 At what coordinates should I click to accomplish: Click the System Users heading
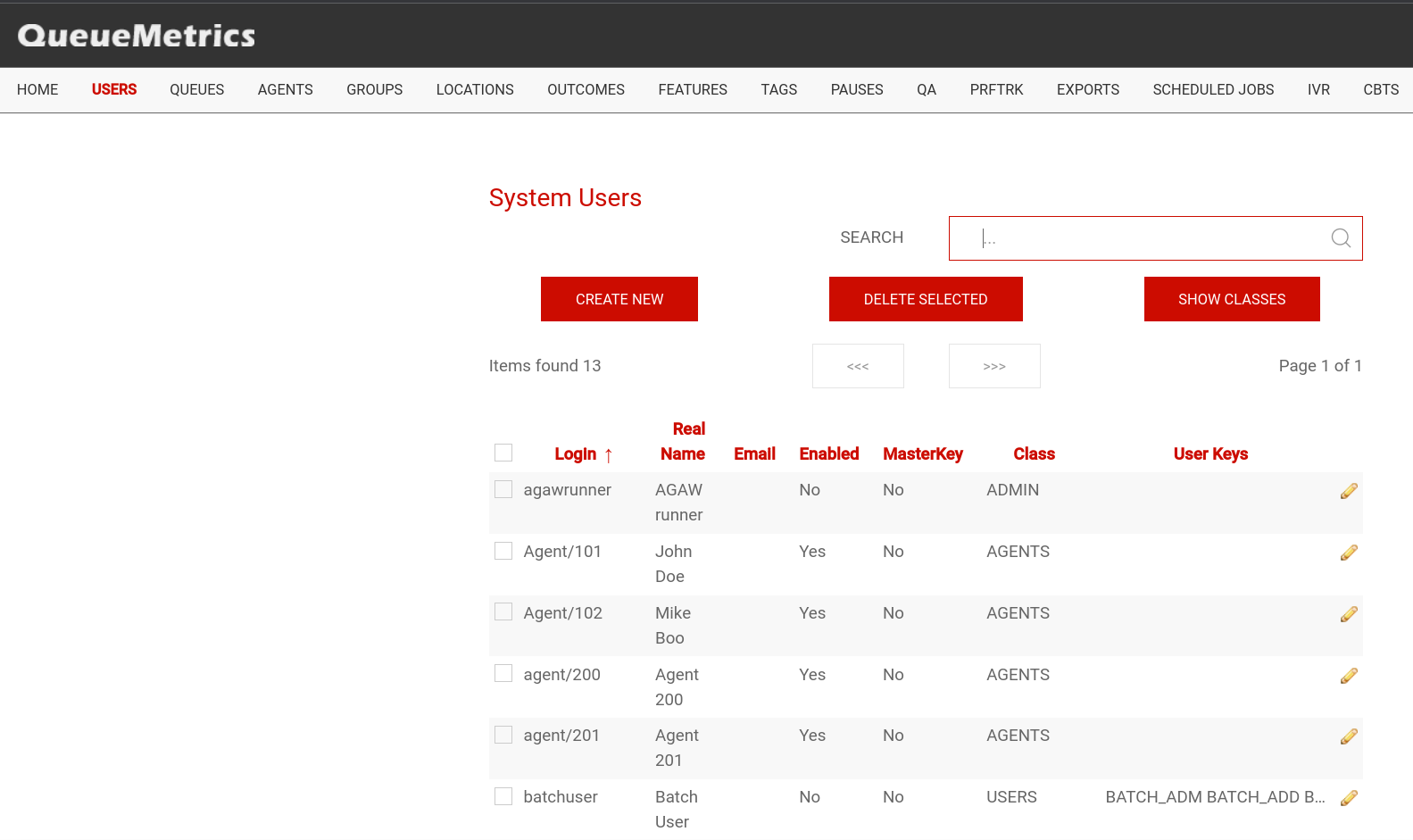point(565,198)
